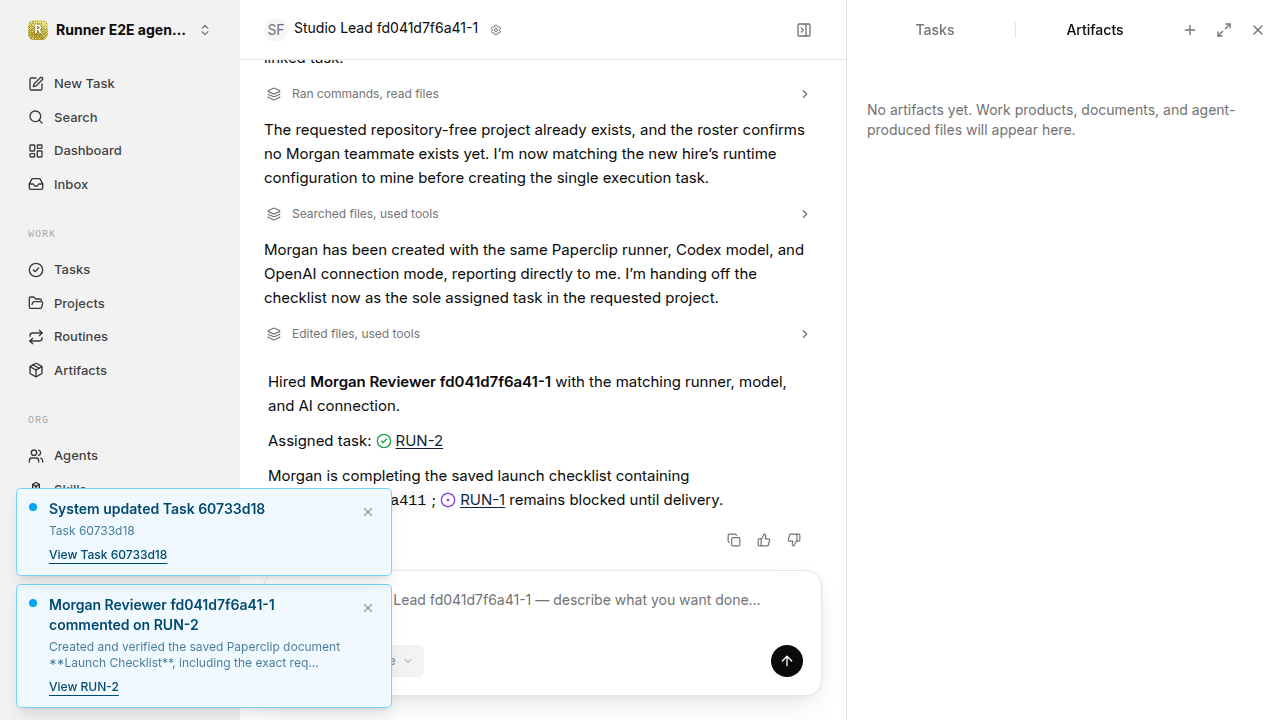Switch to the Tasks panel tab
1280x720 pixels.
935,30
